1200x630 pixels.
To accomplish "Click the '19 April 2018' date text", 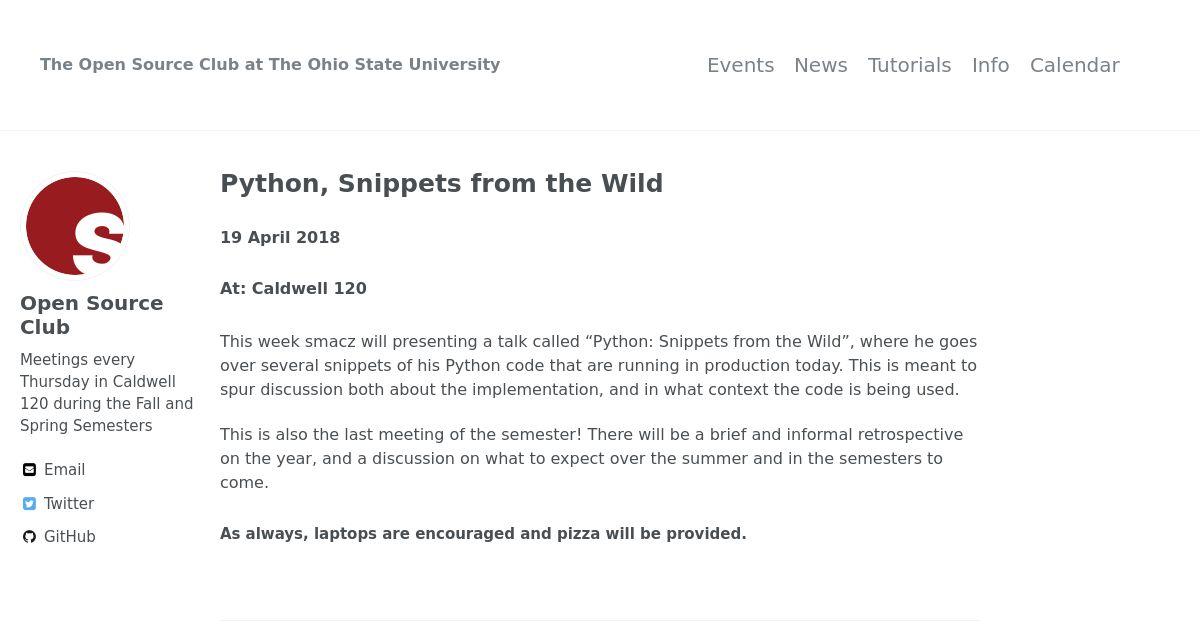I will (280, 238).
